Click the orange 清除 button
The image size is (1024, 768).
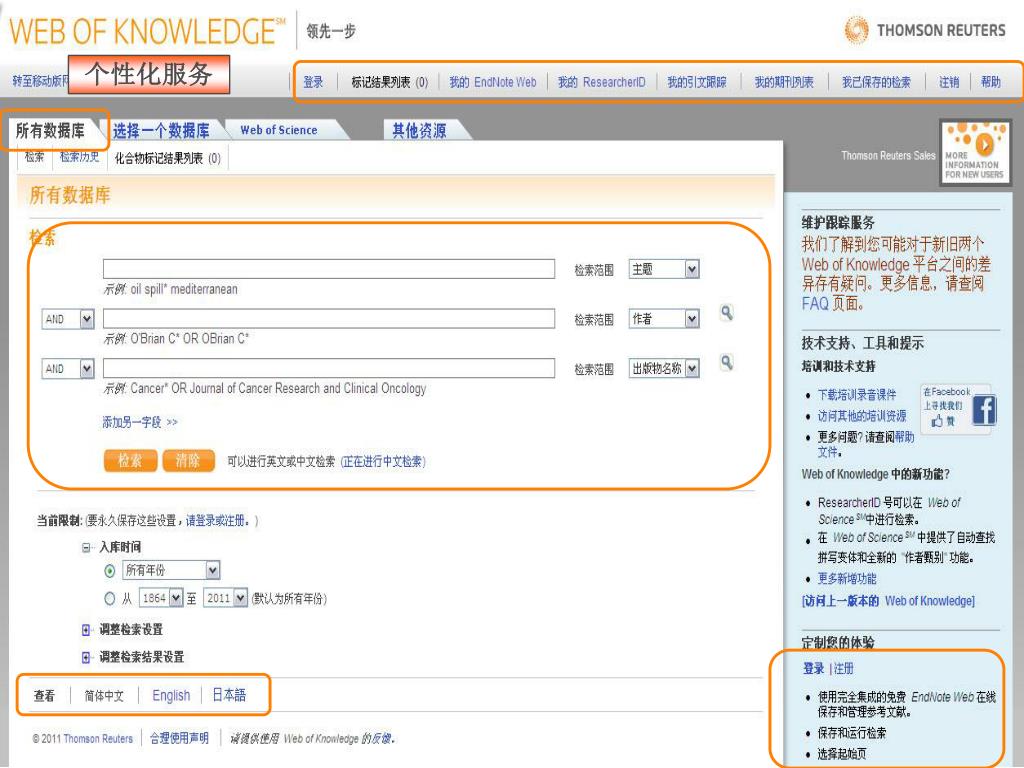188,460
